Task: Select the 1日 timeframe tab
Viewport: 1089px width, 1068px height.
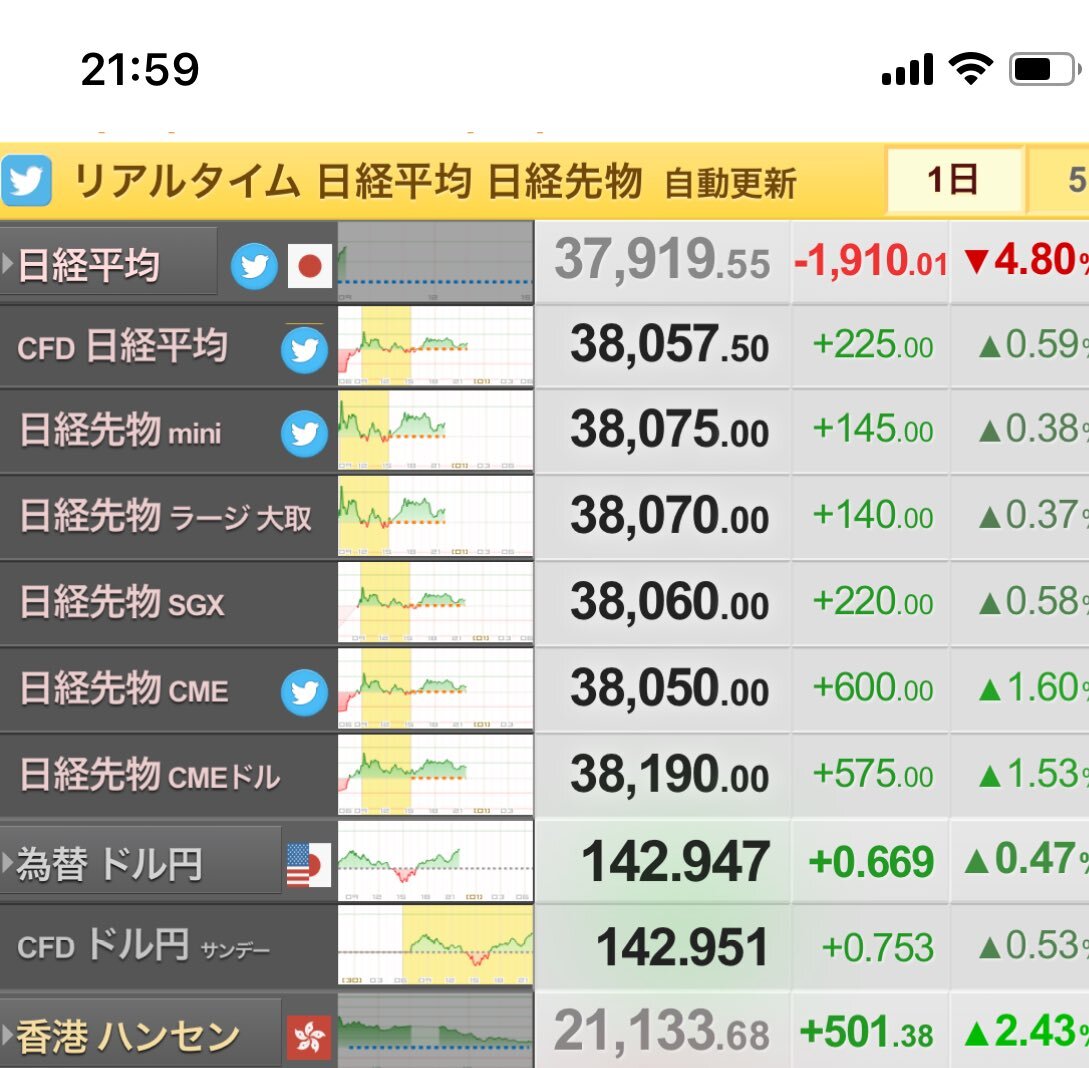Action: (x=955, y=178)
